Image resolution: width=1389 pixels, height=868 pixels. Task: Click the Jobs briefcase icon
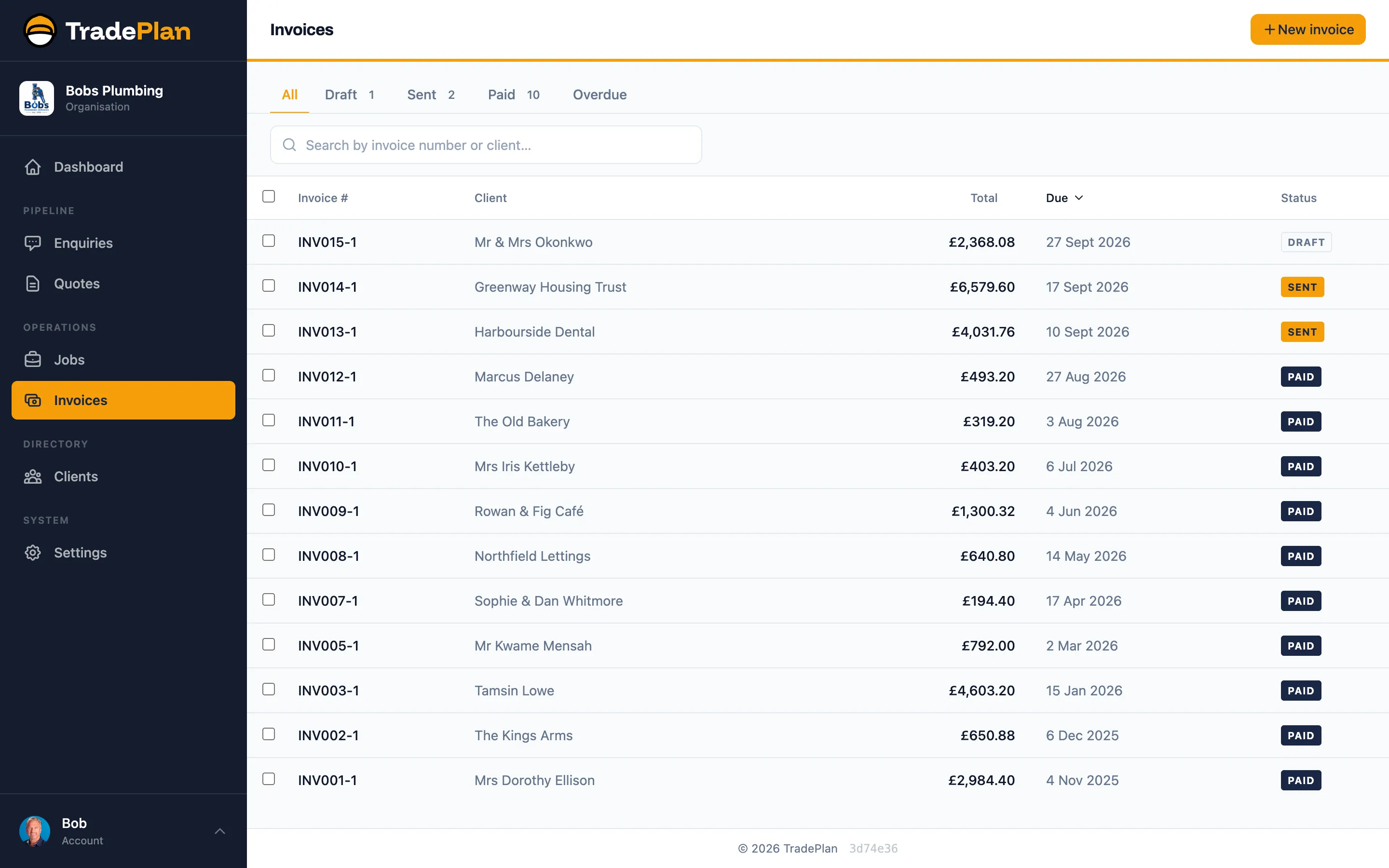(x=33, y=360)
